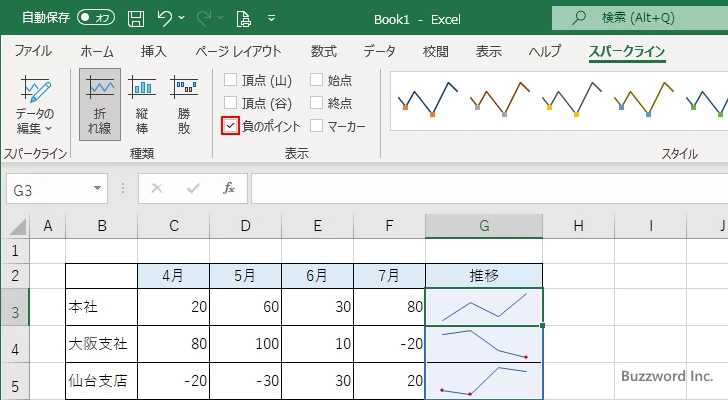Choose the dark blue sparkline style with orange markers
Screen dimensions: 728x400
(x=428, y=99)
